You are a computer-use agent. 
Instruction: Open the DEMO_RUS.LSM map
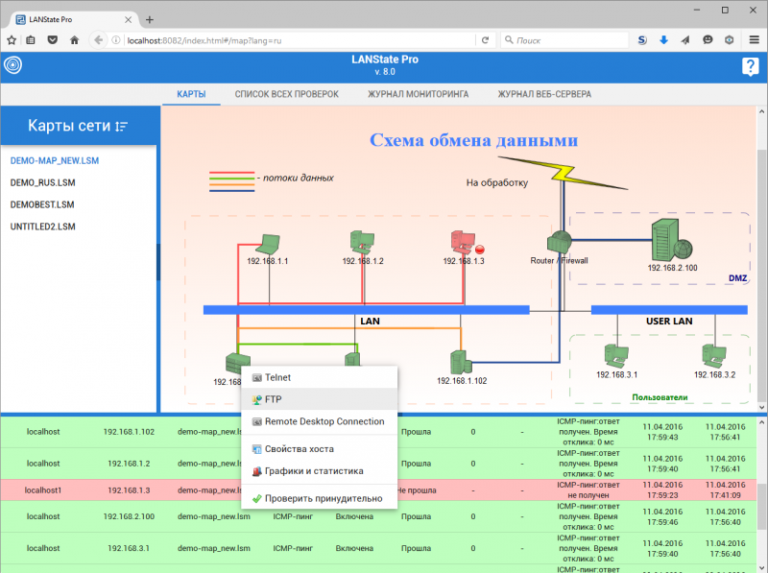(x=42, y=183)
